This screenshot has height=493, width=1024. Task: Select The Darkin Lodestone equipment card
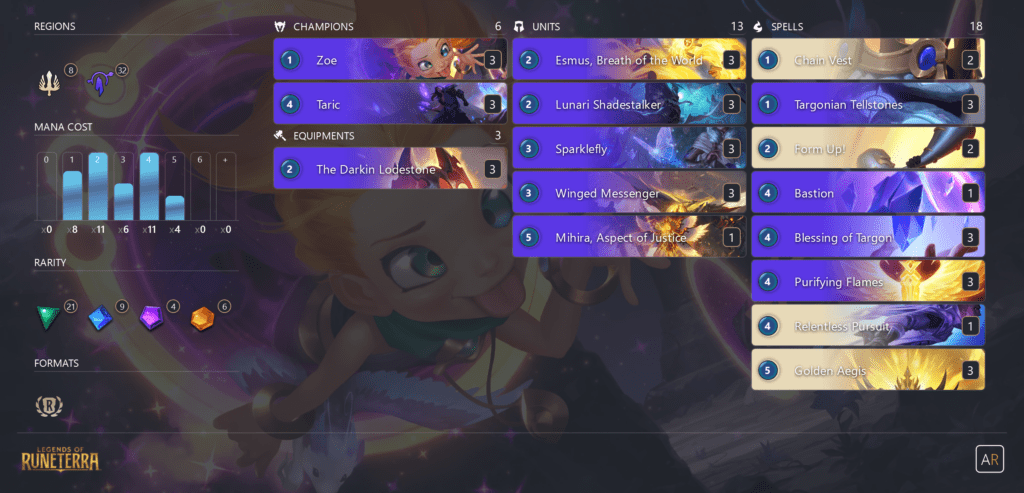tap(390, 169)
